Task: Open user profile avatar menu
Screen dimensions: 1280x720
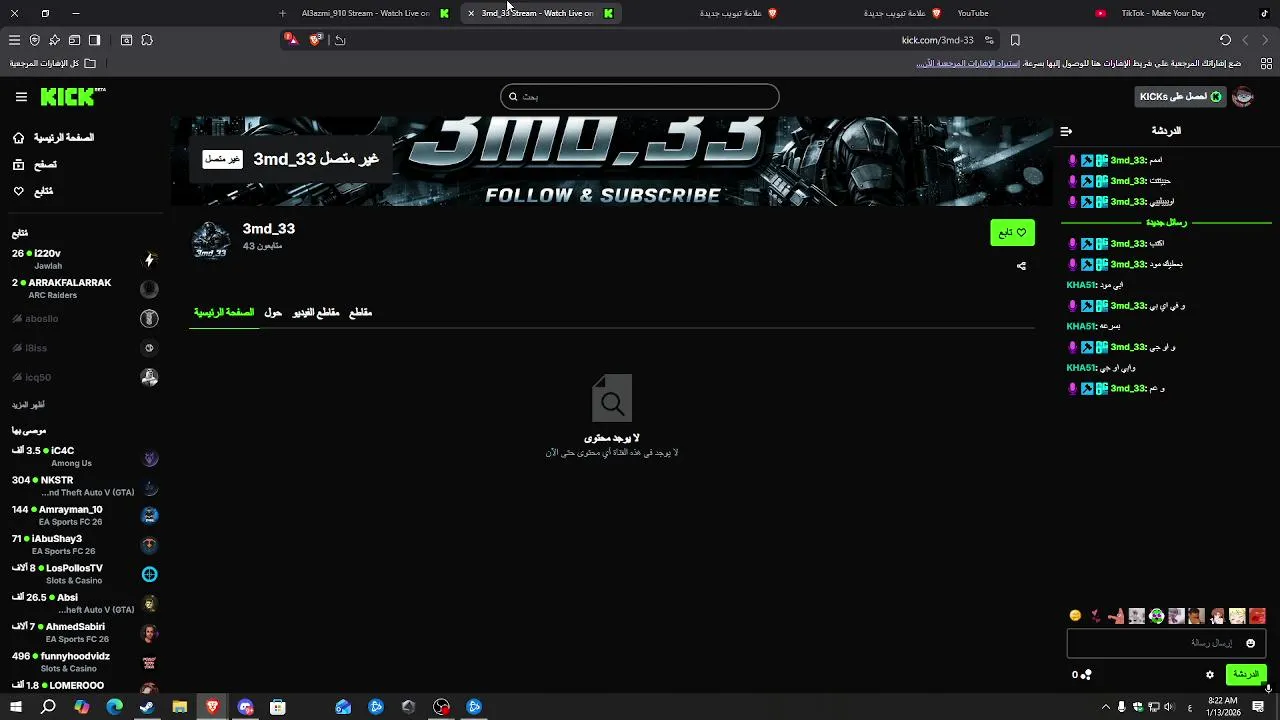Action: [x=1243, y=97]
